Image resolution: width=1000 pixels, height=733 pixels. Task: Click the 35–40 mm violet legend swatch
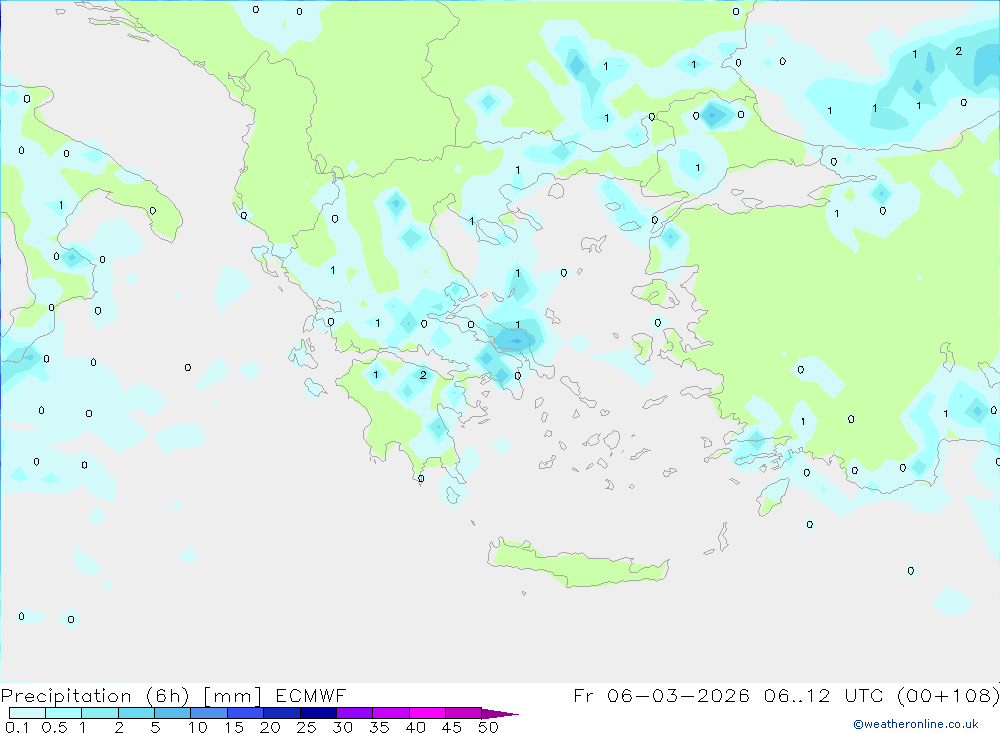point(391,713)
